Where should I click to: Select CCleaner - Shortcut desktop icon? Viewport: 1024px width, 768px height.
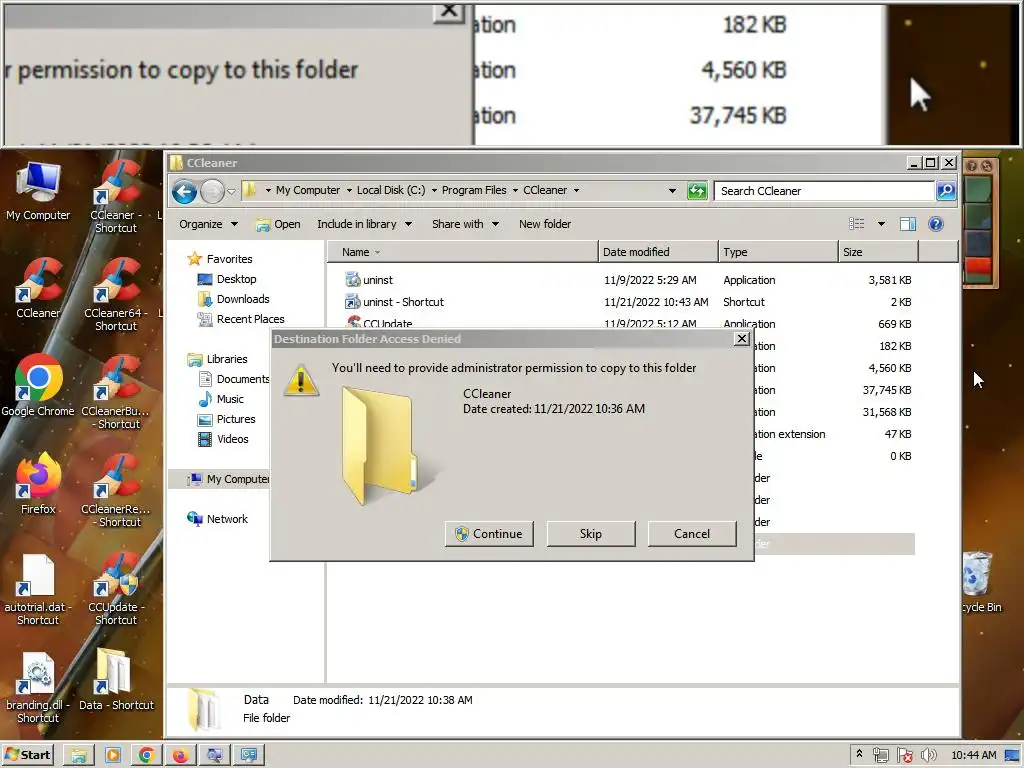116,198
